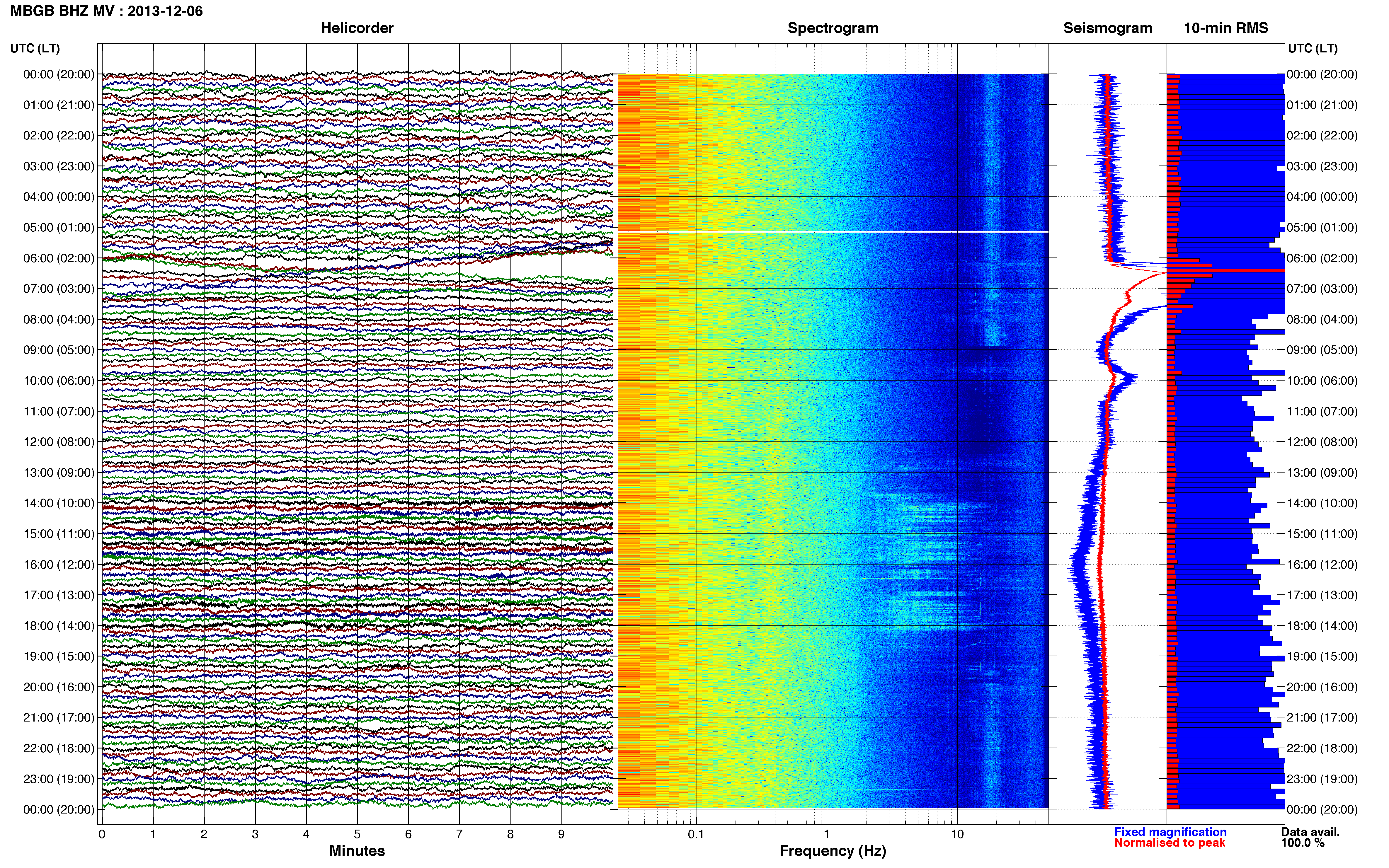Image resolution: width=1389 pixels, height=868 pixels.
Task: Select the 'Spectrogram' panel heading
Action: point(833,28)
